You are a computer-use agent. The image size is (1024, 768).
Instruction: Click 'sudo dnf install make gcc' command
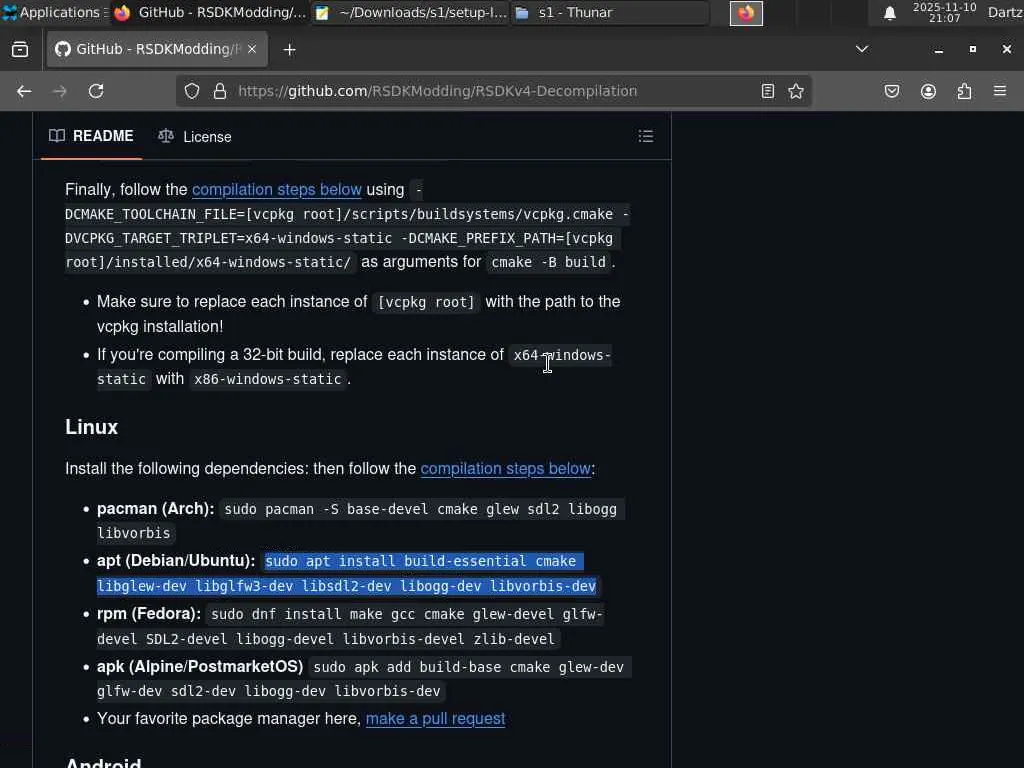point(351,626)
